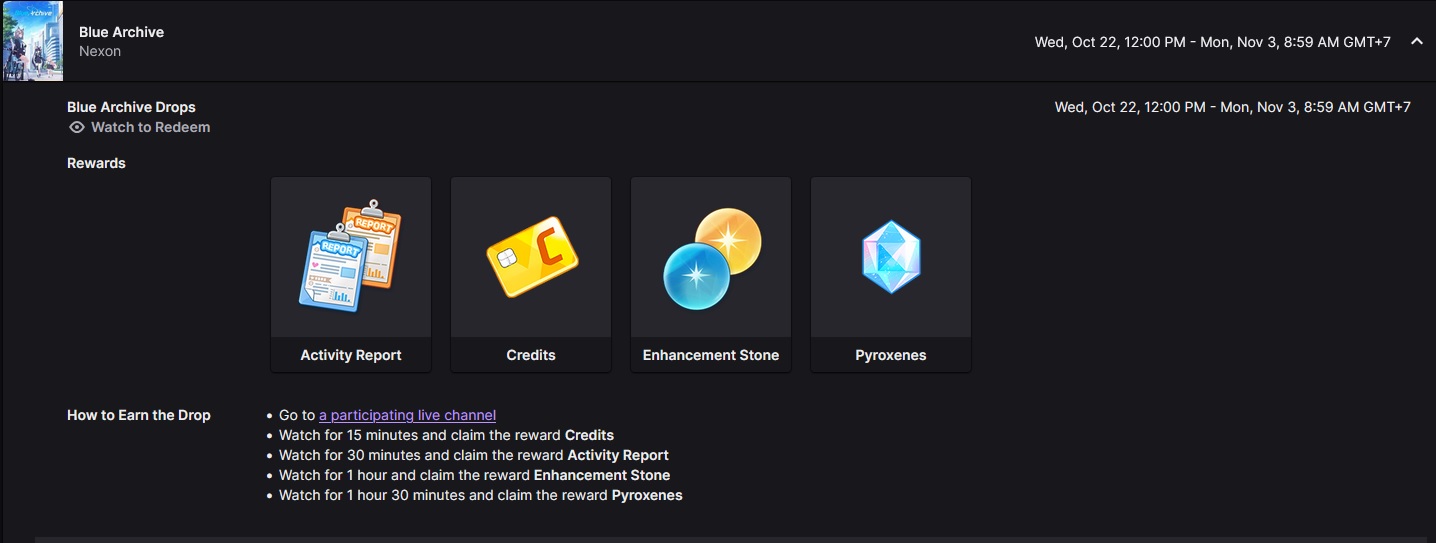Click the Enhancement Stone orbs icon
1436x543 pixels.
(x=711, y=259)
